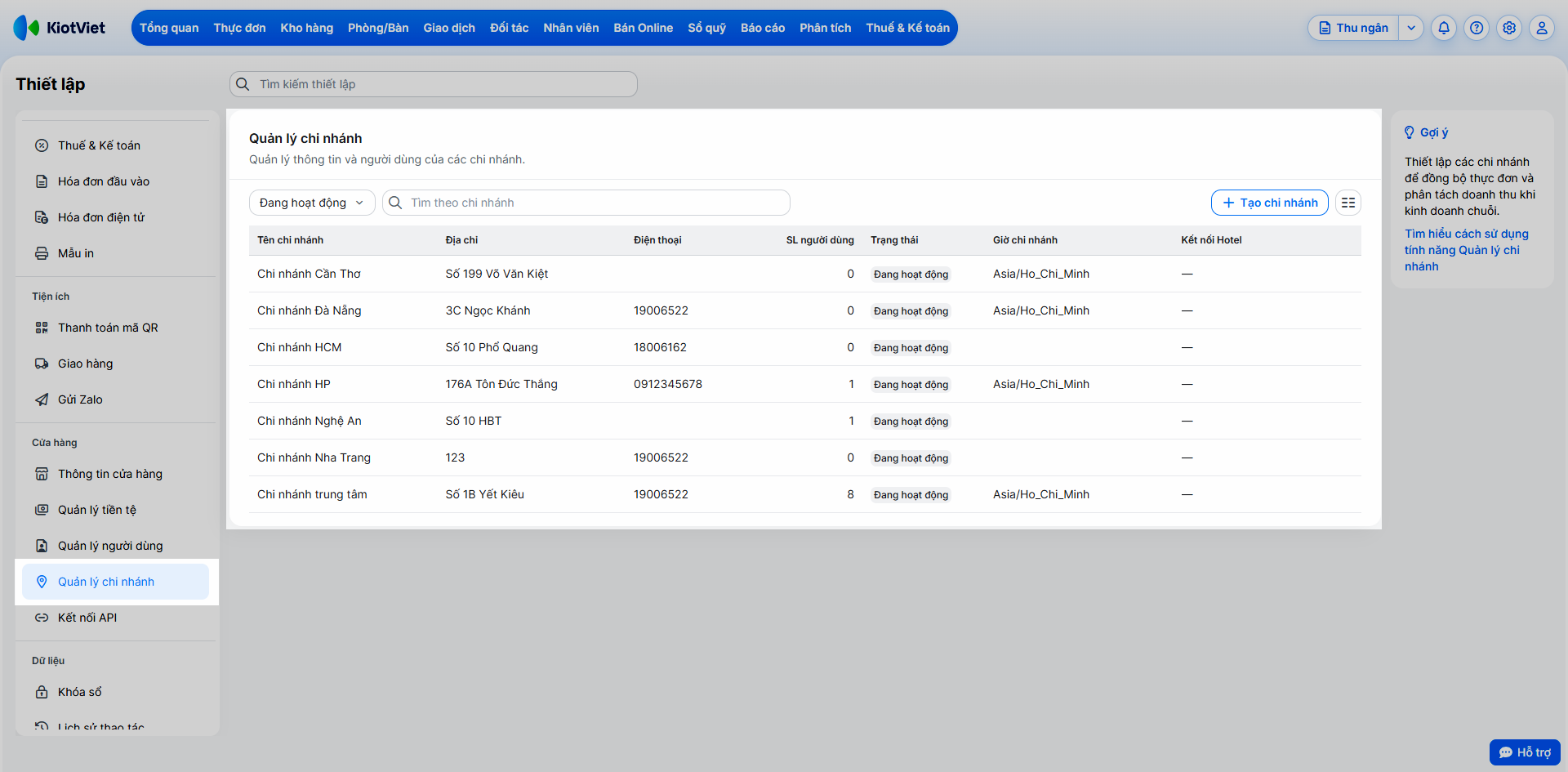Click the Tên chi nhánh column header
Screen dimensions: 1568x772
[290, 240]
